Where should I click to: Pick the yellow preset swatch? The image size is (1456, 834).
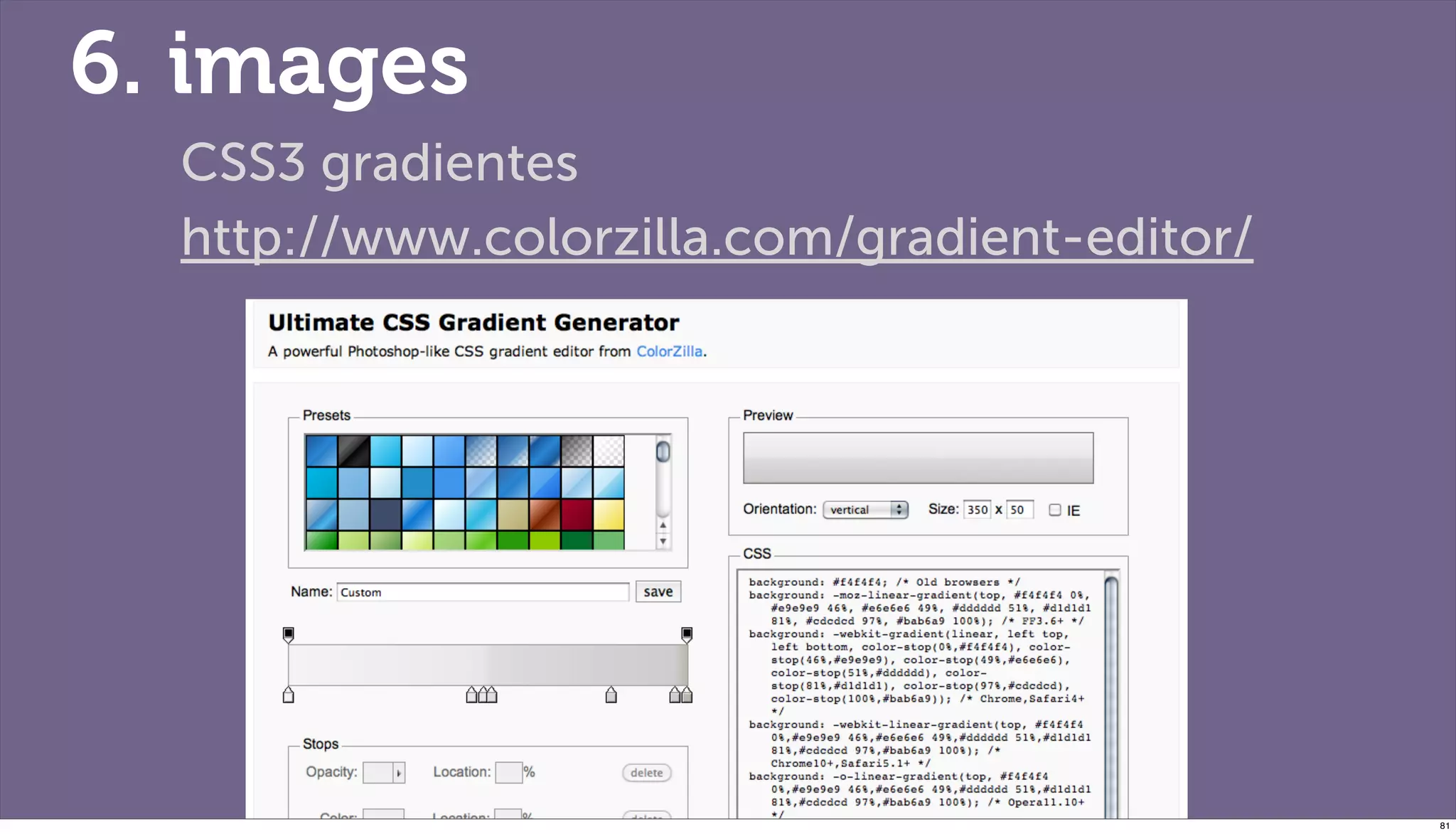pyautogui.click(x=609, y=514)
